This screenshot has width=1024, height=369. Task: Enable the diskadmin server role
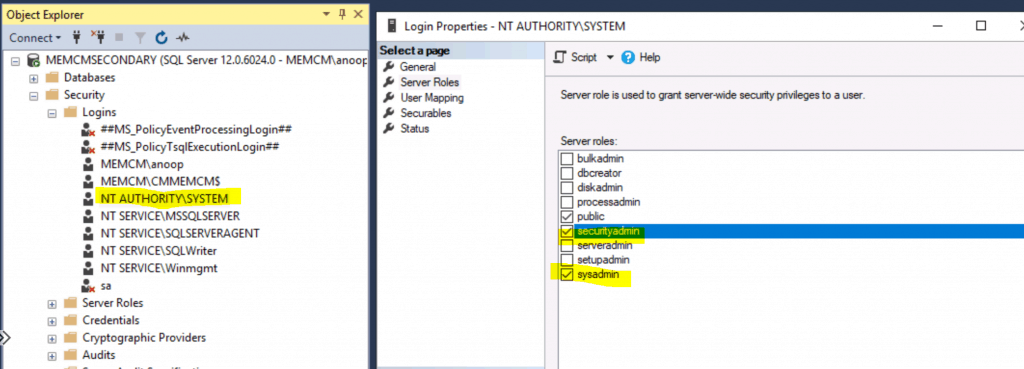tap(567, 187)
